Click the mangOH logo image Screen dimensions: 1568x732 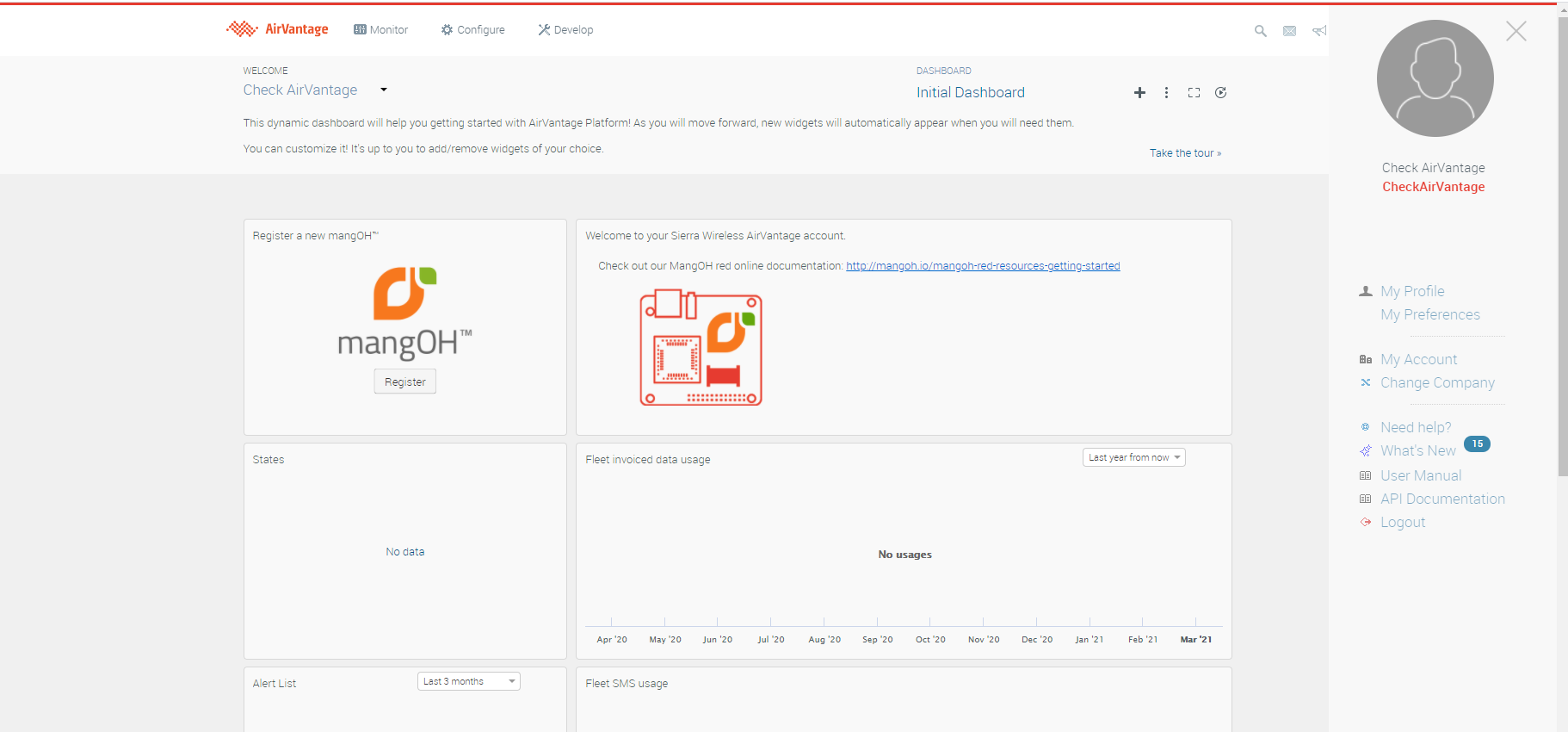click(x=404, y=313)
